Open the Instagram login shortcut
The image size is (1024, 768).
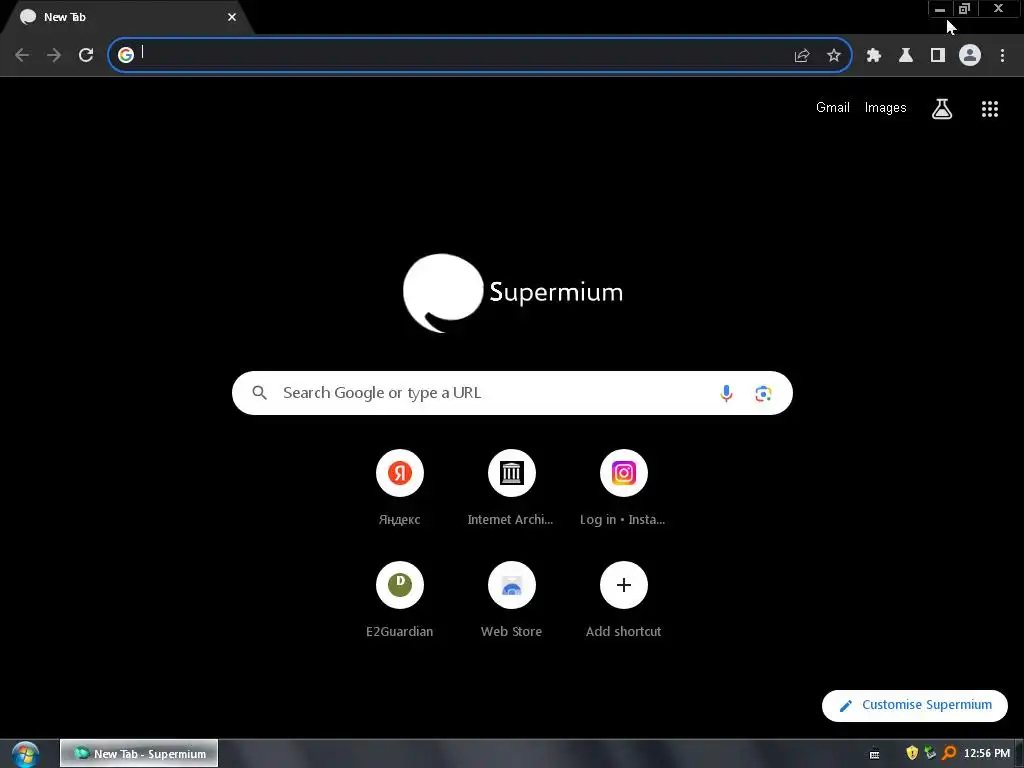pos(624,487)
